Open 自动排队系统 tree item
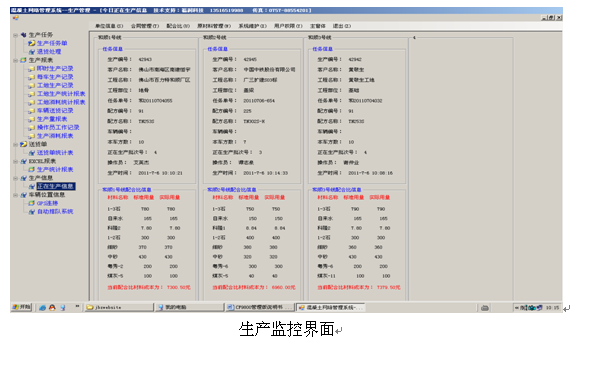 click(x=55, y=212)
